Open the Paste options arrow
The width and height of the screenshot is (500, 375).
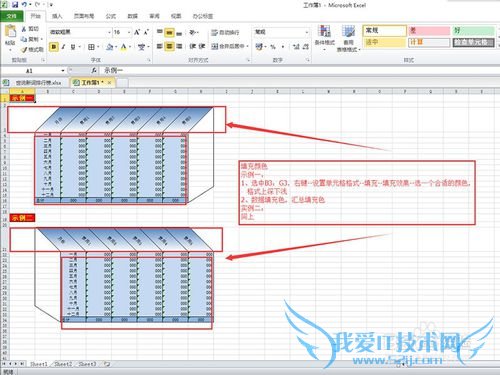10,49
